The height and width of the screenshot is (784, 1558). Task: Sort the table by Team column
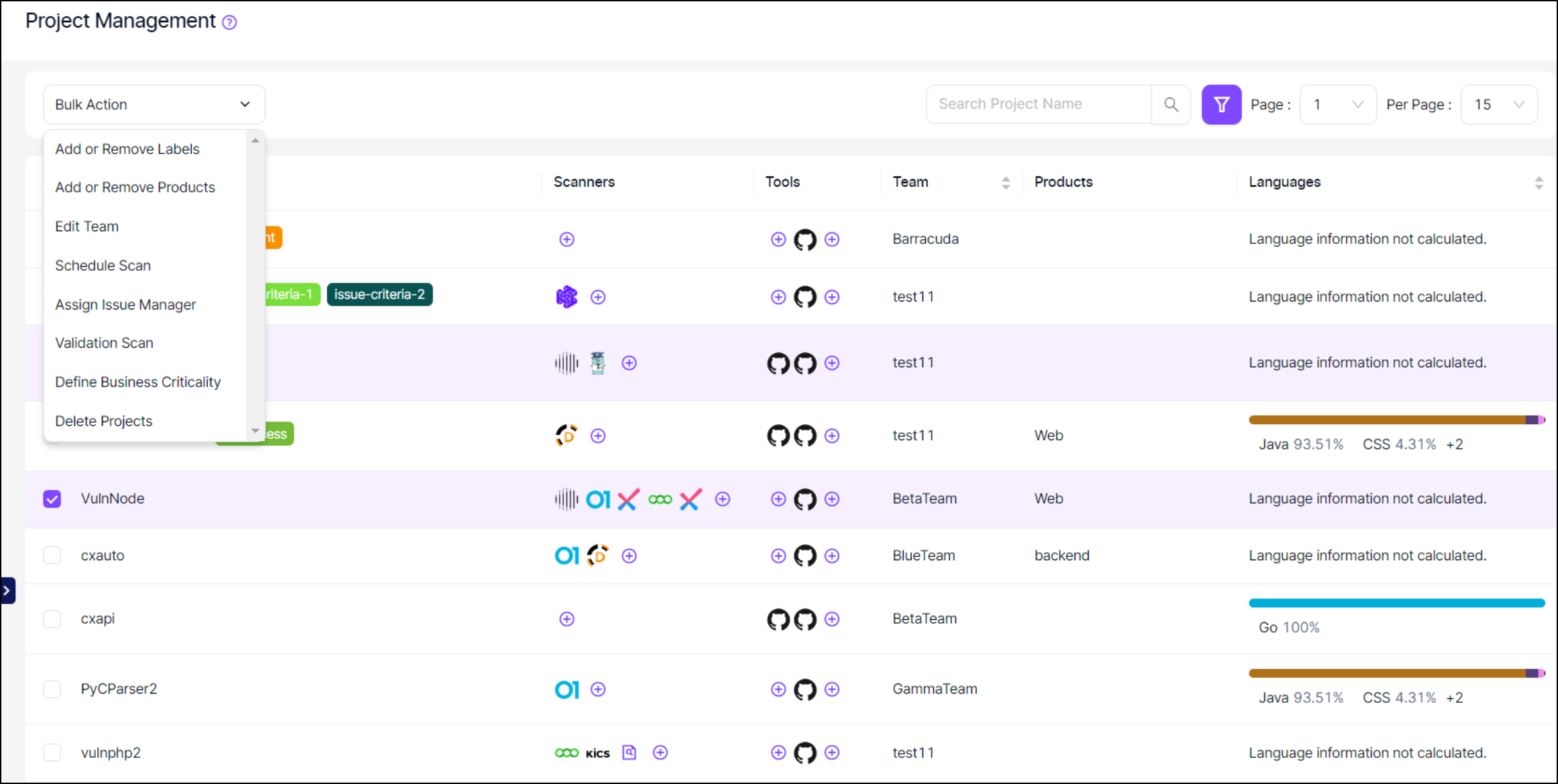click(1005, 182)
